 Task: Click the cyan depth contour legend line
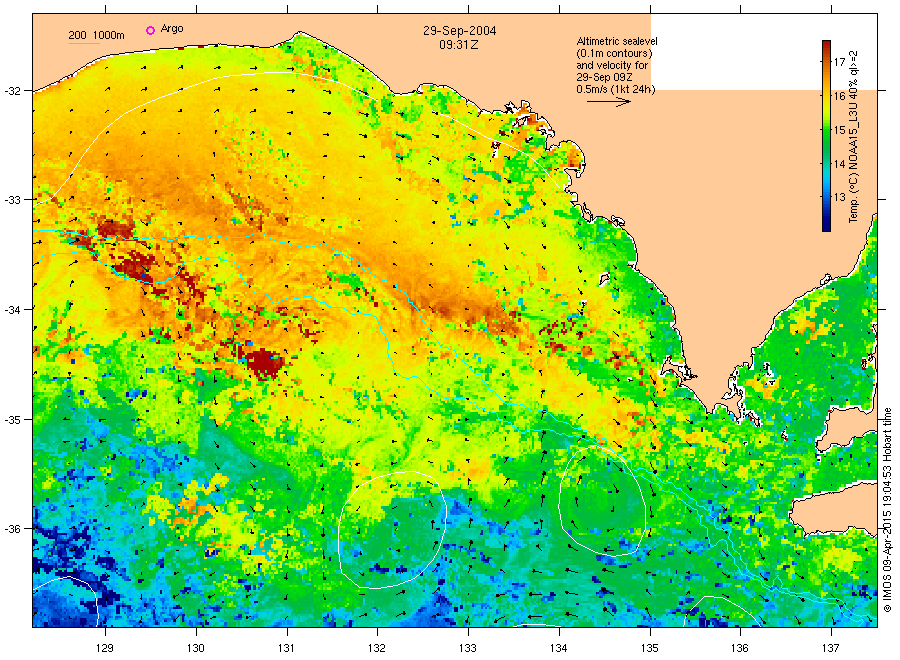[x=84, y=43]
